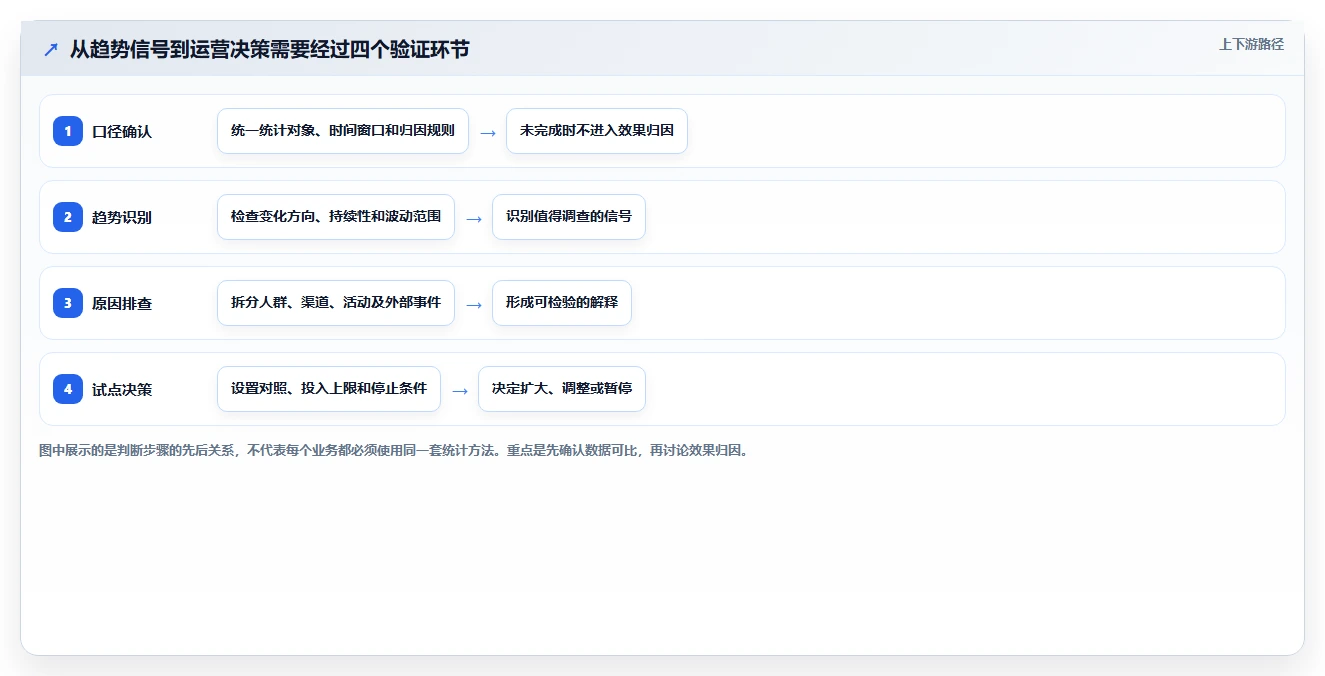Click the arrow in the 试点决策 row
The image size is (1325, 676).
point(460,390)
